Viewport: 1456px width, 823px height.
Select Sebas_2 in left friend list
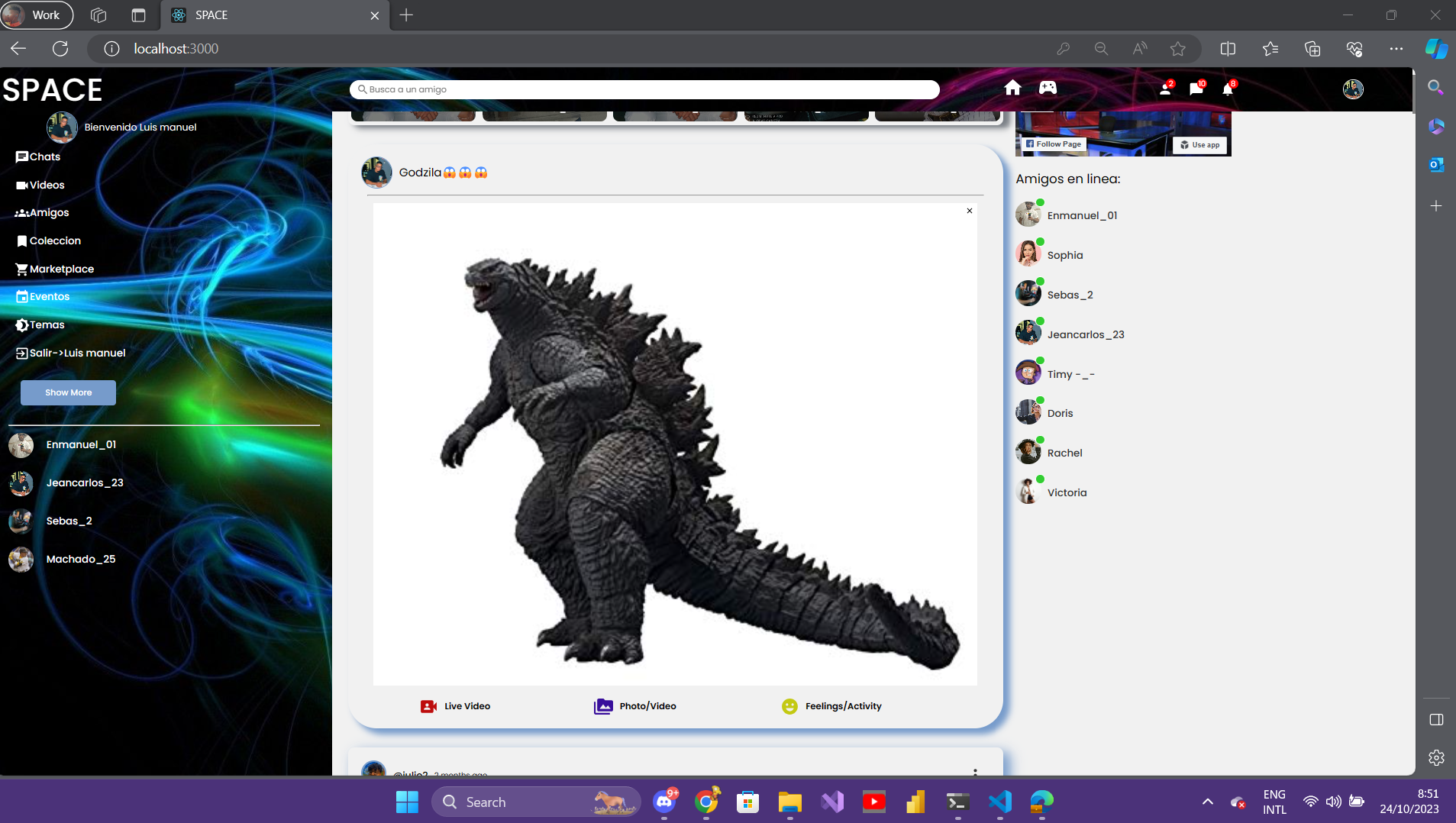point(50,521)
